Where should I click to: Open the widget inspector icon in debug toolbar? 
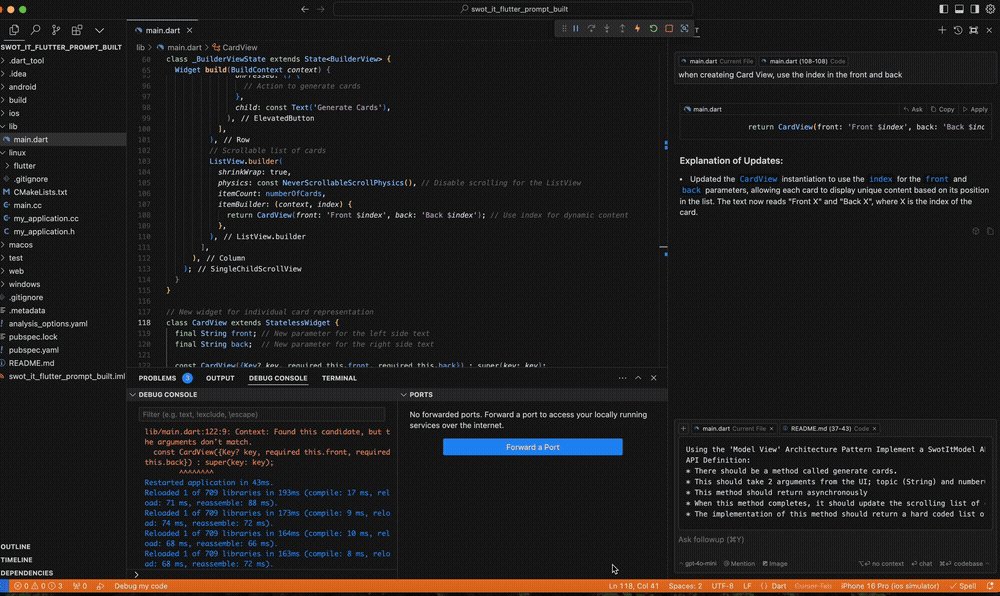coord(684,29)
